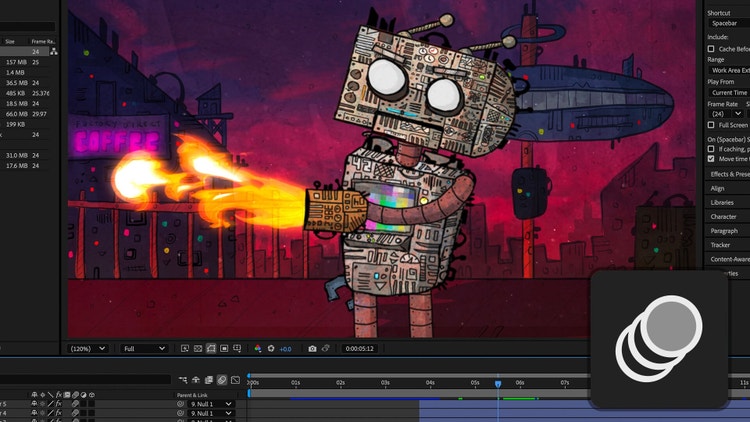Open parent dropdown on layer row 5
This screenshot has height=422, width=750.
tap(210, 404)
